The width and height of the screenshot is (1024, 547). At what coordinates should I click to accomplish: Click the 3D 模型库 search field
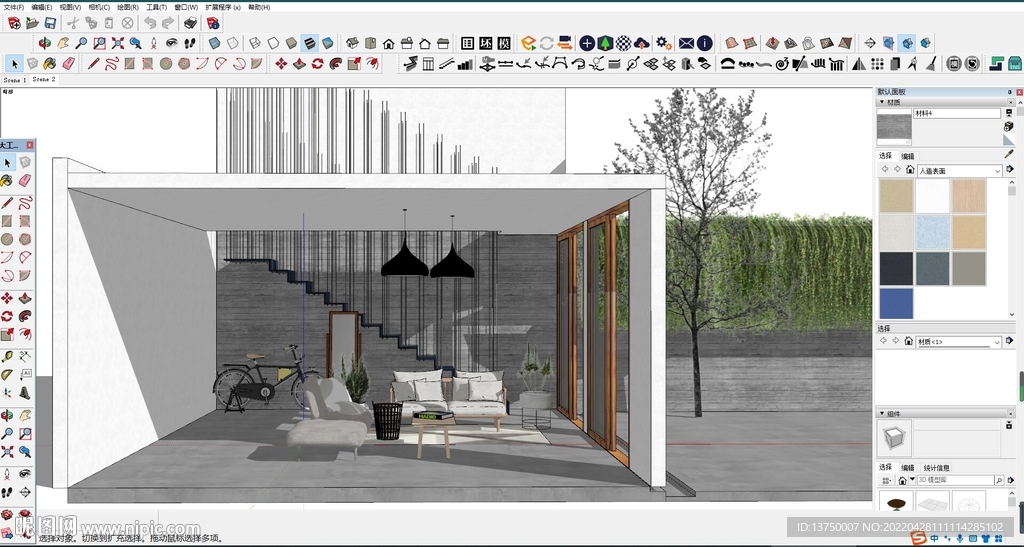pyautogui.click(x=955, y=480)
